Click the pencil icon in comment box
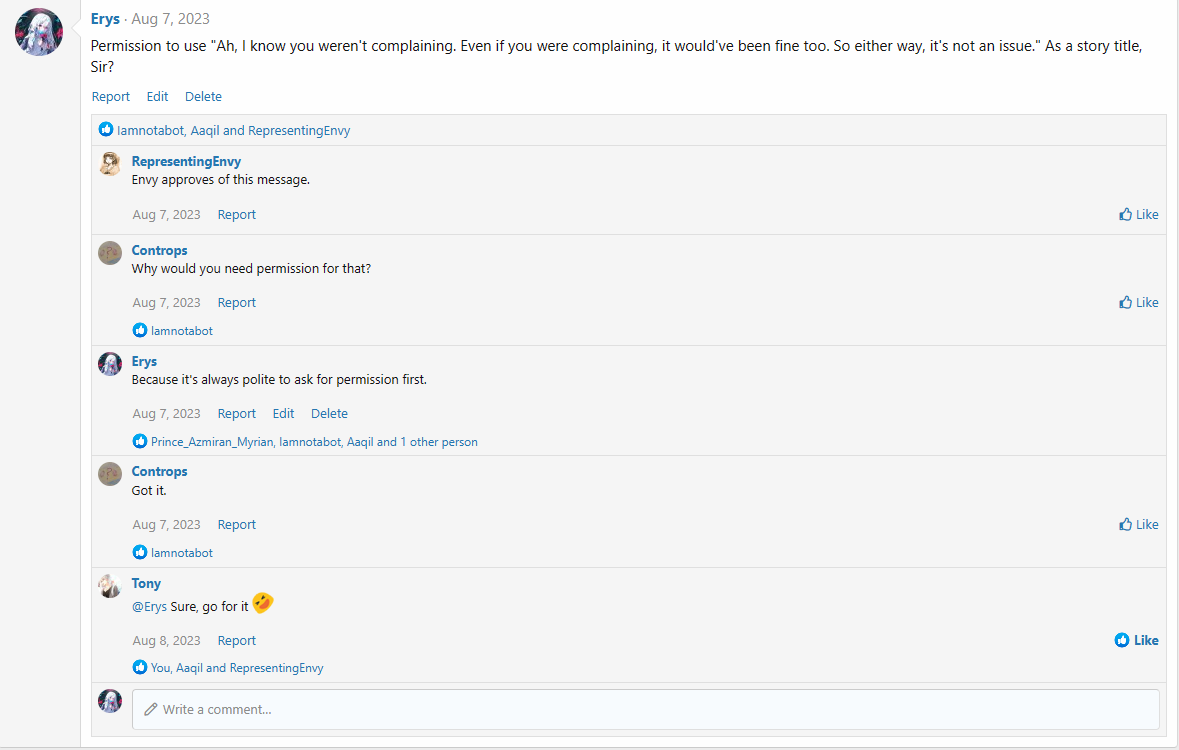The image size is (1179, 750). point(151,709)
